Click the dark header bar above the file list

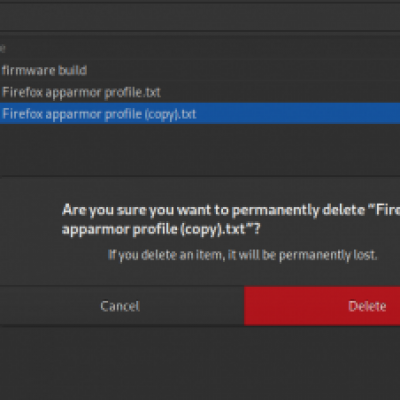(x=200, y=17)
